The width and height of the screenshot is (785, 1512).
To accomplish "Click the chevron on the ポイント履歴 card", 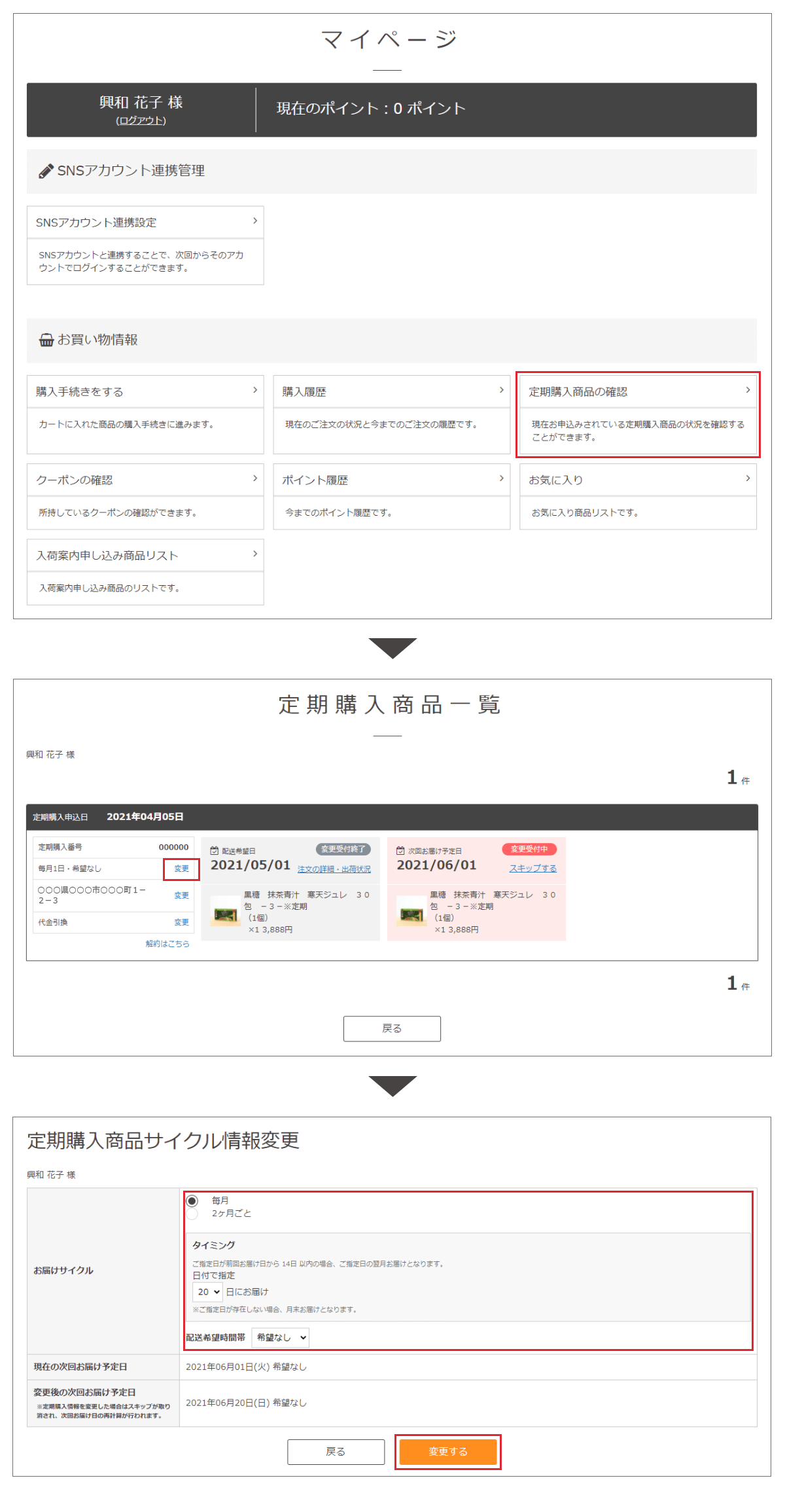I will click(x=502, y=478).
